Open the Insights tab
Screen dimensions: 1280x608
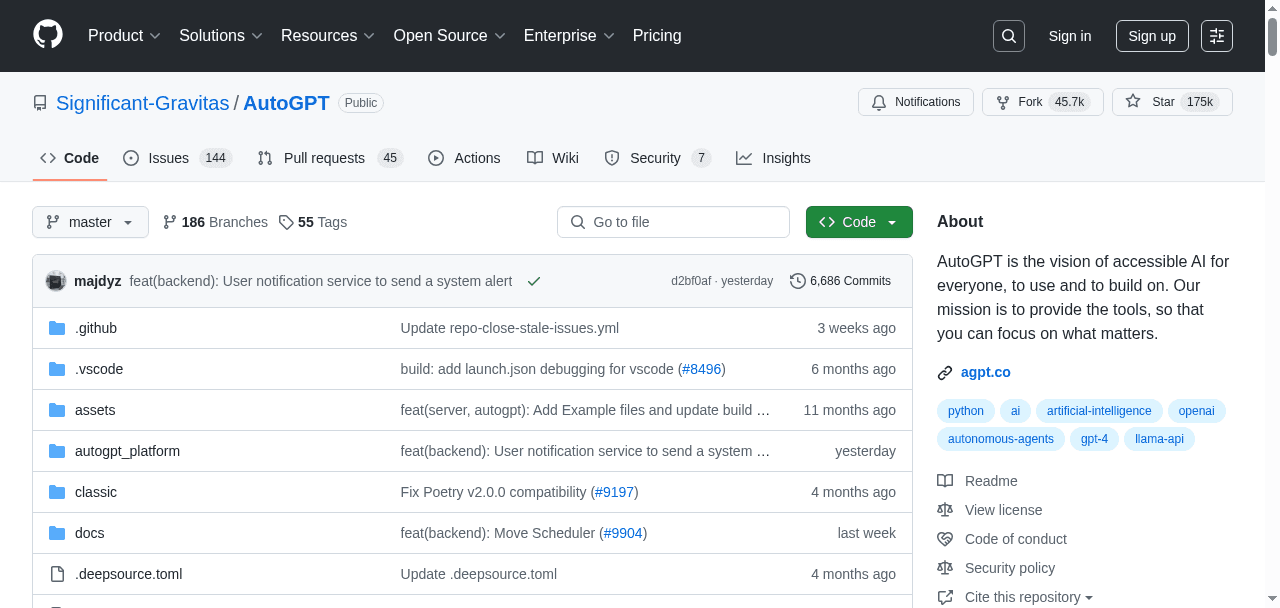773,158
